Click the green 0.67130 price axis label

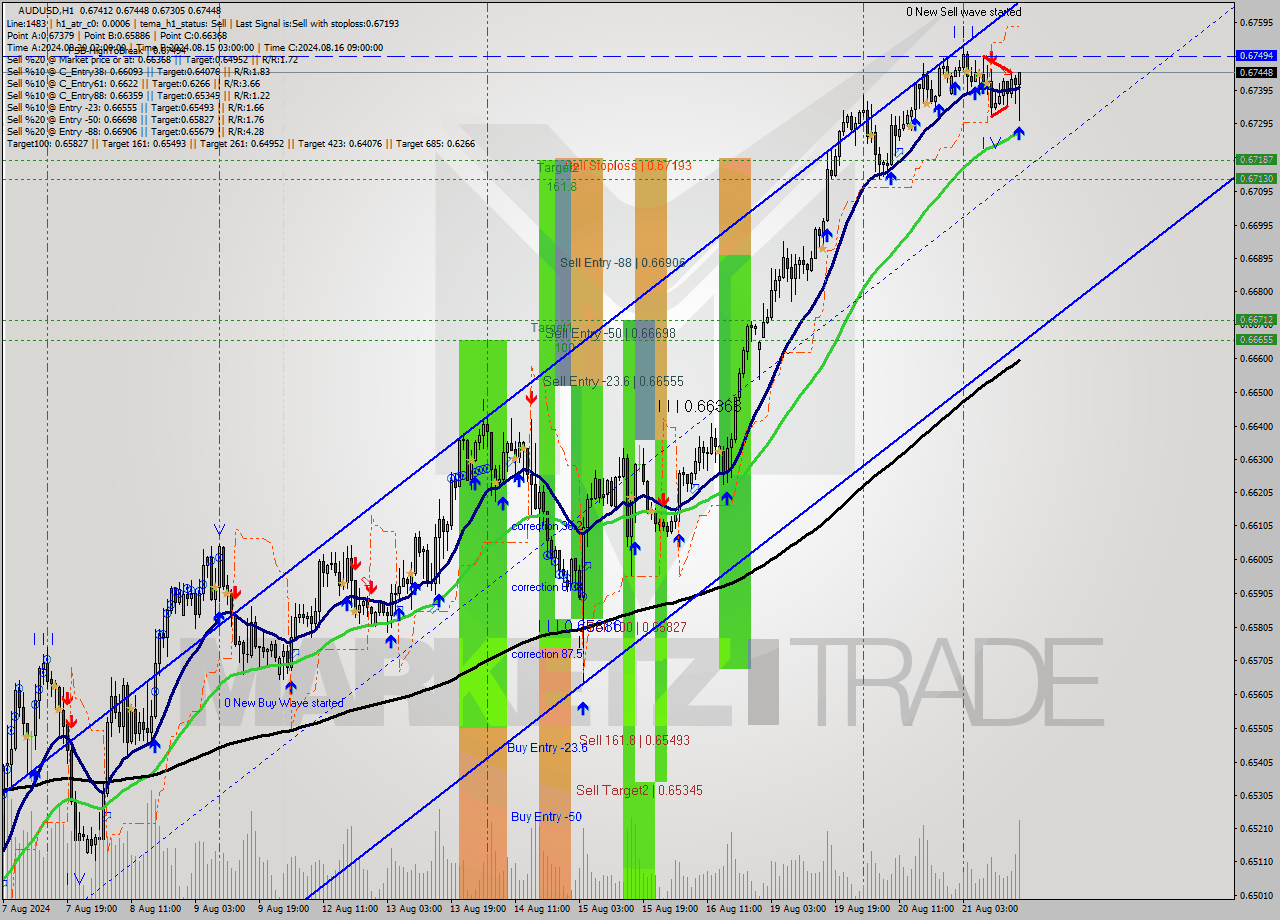click(x=1256, y=178)
